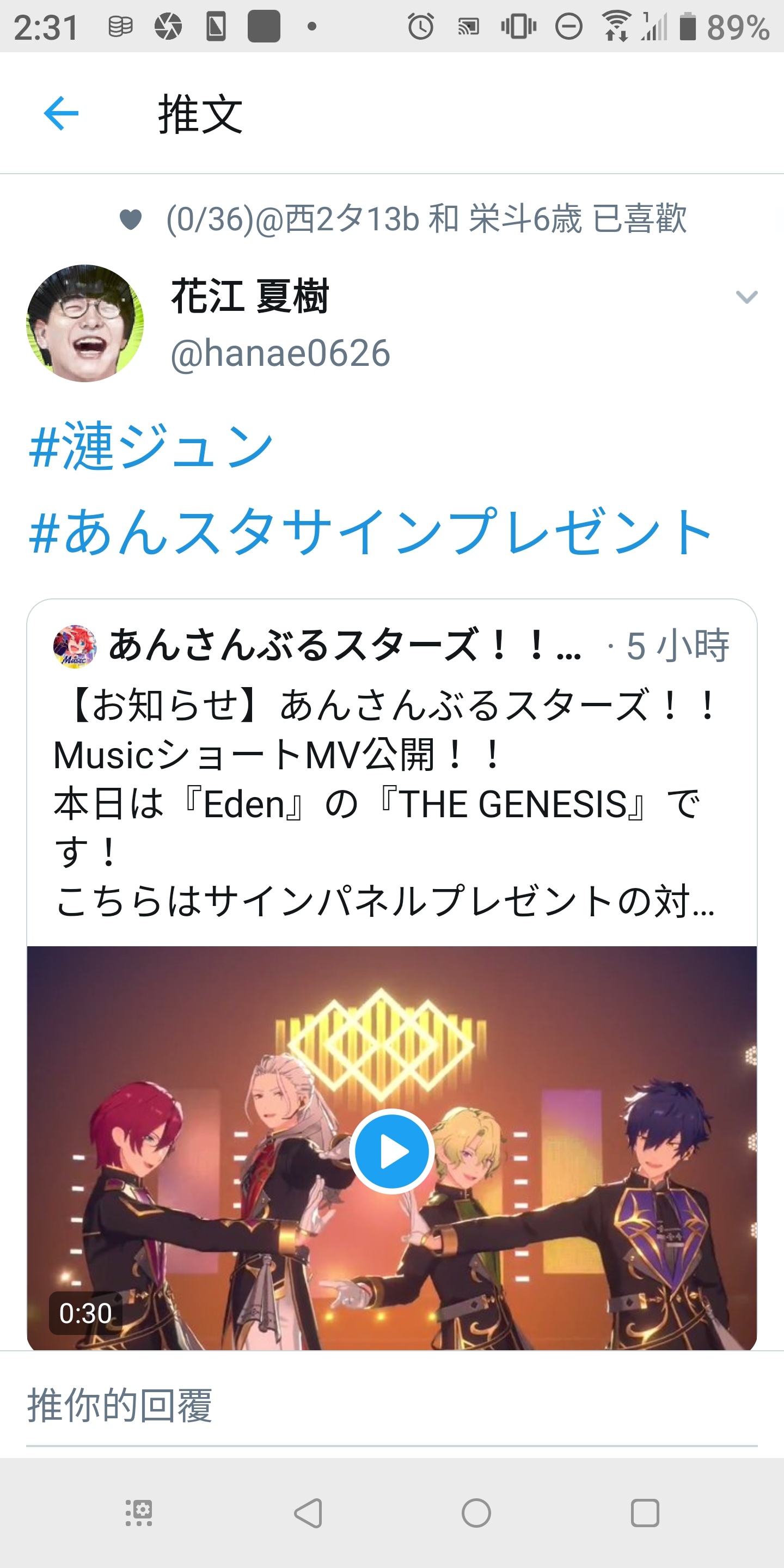Viewport: 784px width, 1568px height.
Task: Tap the あんさんぶるスターズ account avatar
Action: tap(75, 646)
